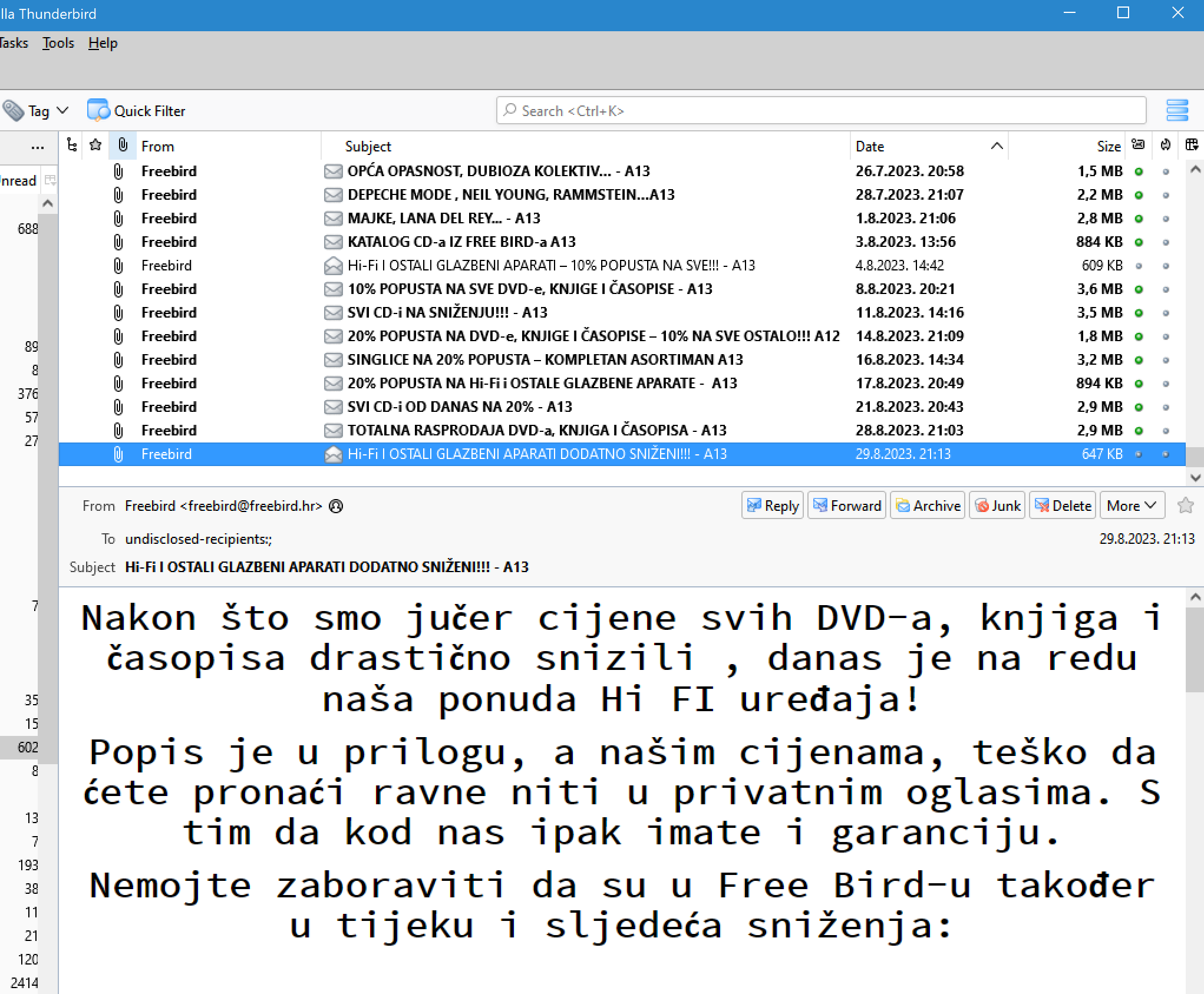Mark selected message as Junk
The image size is (1204, 994).
997,506
